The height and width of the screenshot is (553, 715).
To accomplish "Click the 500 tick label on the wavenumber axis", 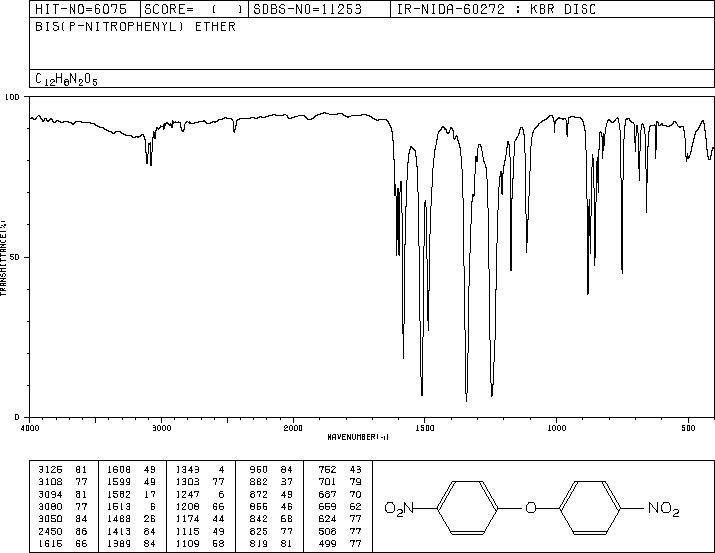I will pyautogui.click(x=688, y=428).
